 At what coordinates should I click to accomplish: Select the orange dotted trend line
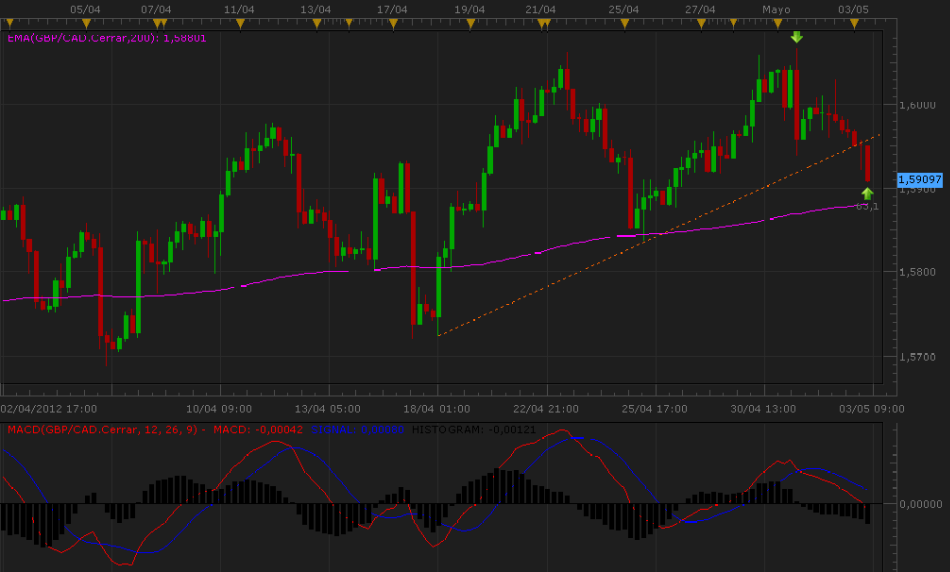coord(600,264)
